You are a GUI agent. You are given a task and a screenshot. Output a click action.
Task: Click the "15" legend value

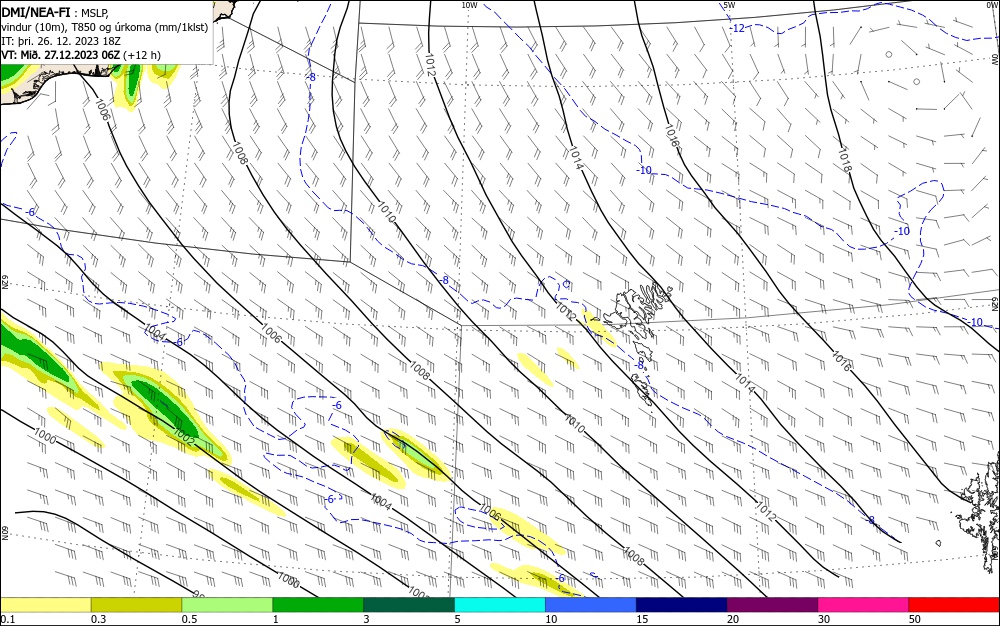(x=642, y=619)
